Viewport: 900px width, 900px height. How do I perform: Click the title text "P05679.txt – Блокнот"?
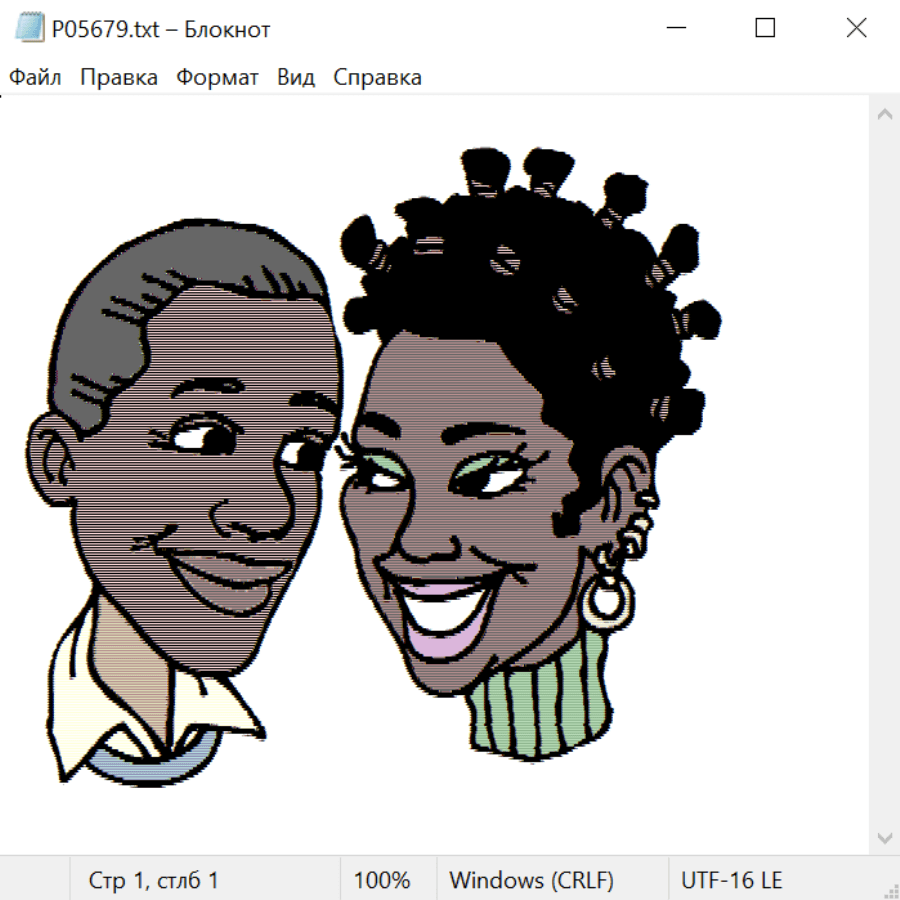[x=161, y=29]
